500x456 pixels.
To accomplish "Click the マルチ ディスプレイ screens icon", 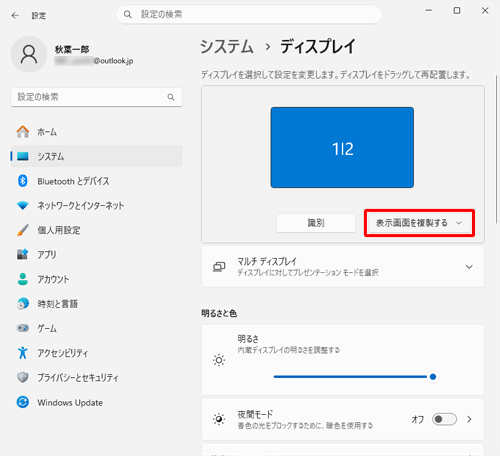I will 219,267.
